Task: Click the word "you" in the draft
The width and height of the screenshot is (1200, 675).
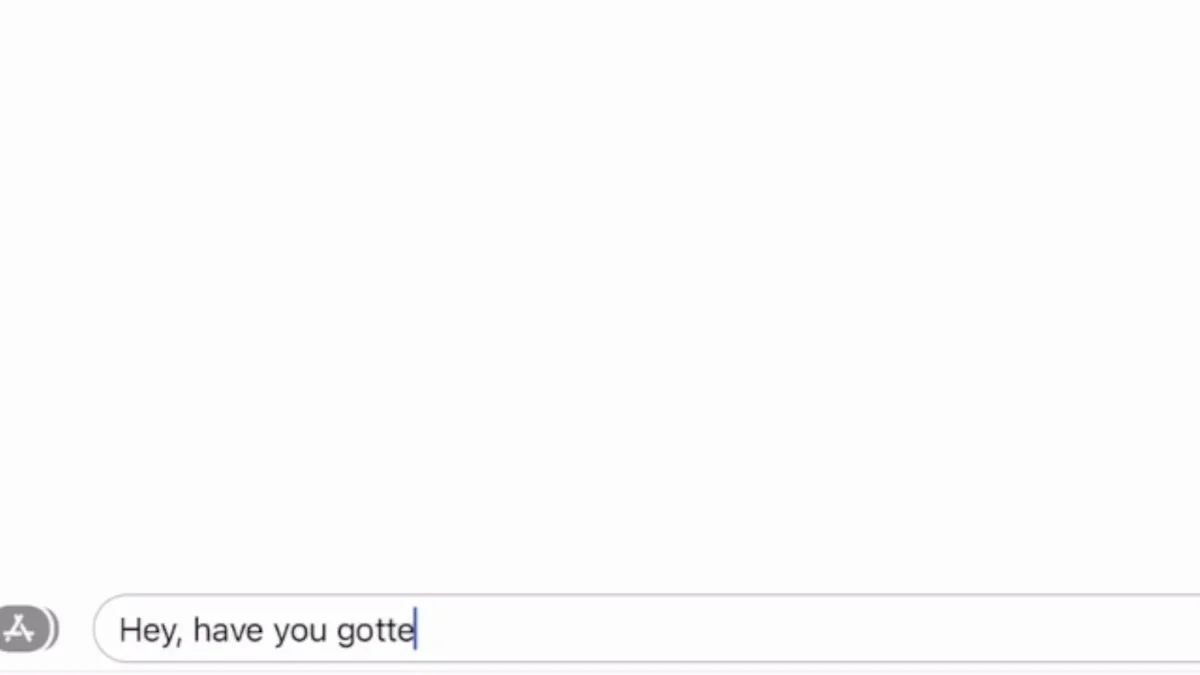Action: click(300, 632)
